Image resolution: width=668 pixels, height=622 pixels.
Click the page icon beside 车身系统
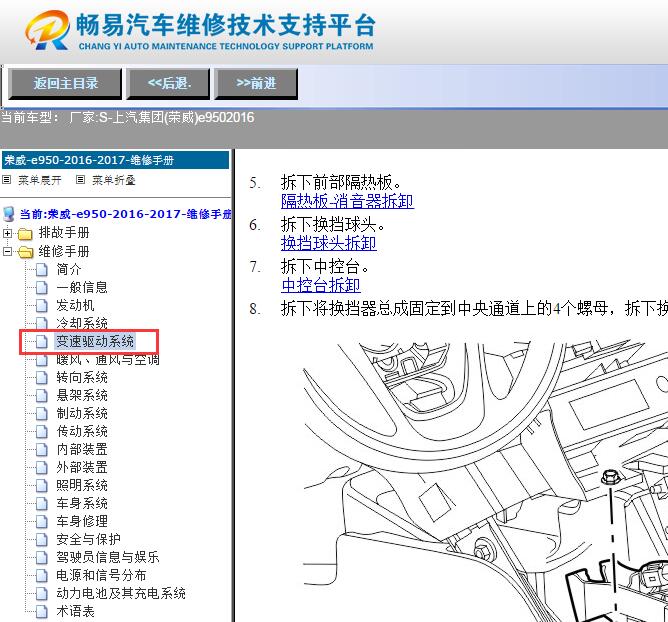(x=41, y=504)
